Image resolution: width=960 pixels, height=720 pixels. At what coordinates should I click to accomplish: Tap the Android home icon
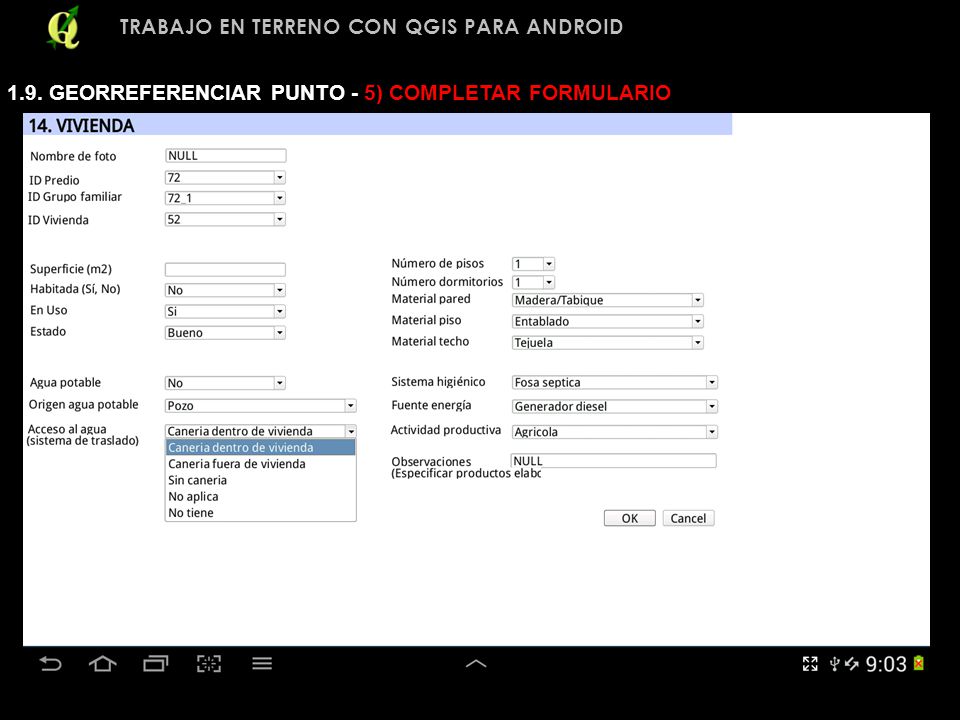click(102, 664)
